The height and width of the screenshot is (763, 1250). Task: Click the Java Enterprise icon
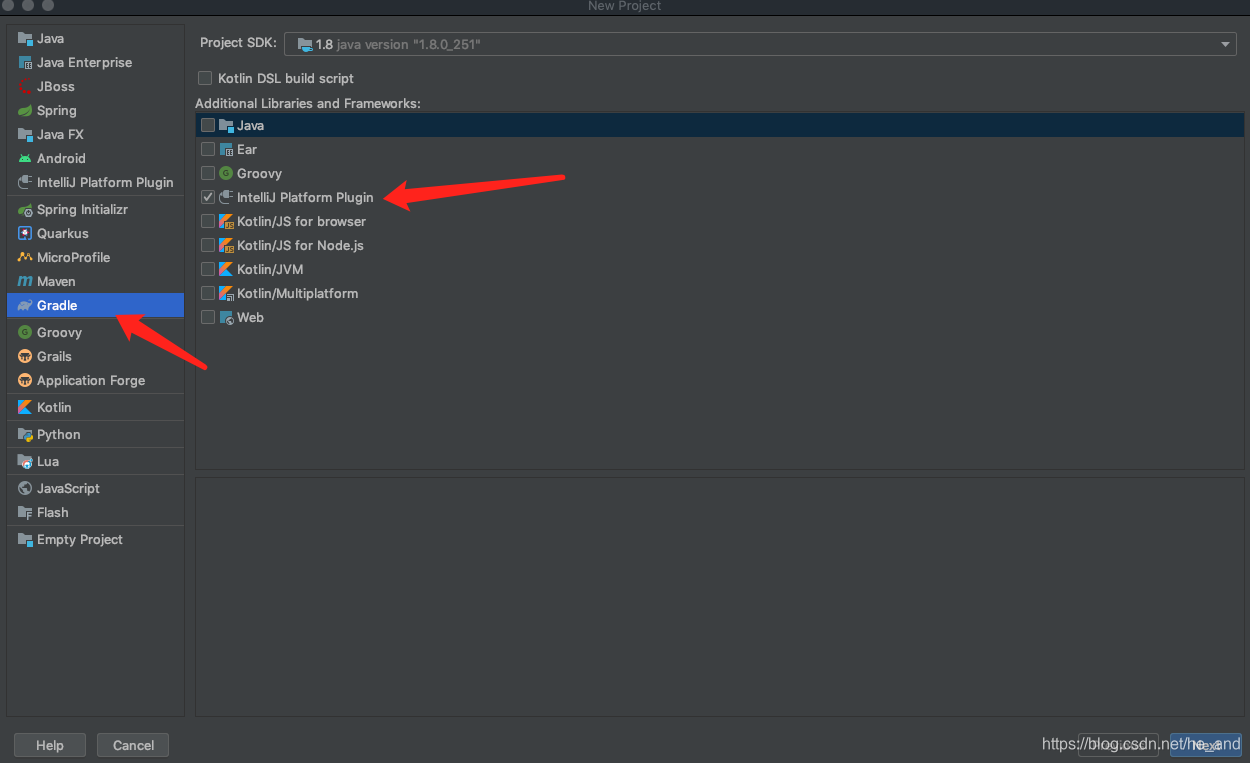(25, 62)
